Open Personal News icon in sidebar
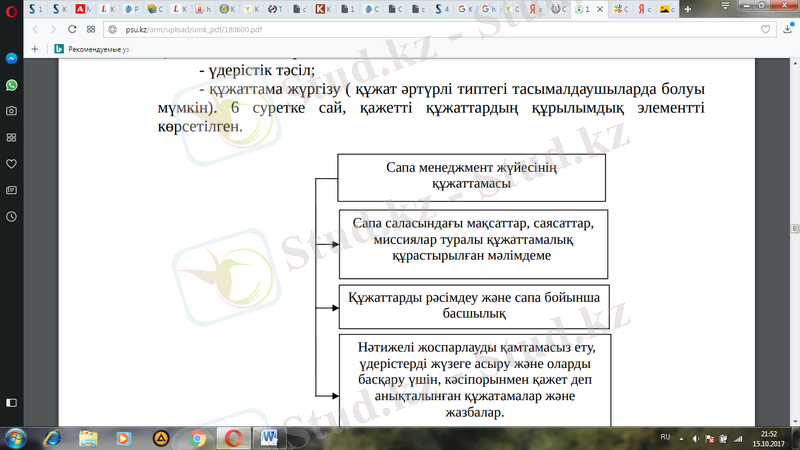 pyautogui.click(x=10, y=189)
